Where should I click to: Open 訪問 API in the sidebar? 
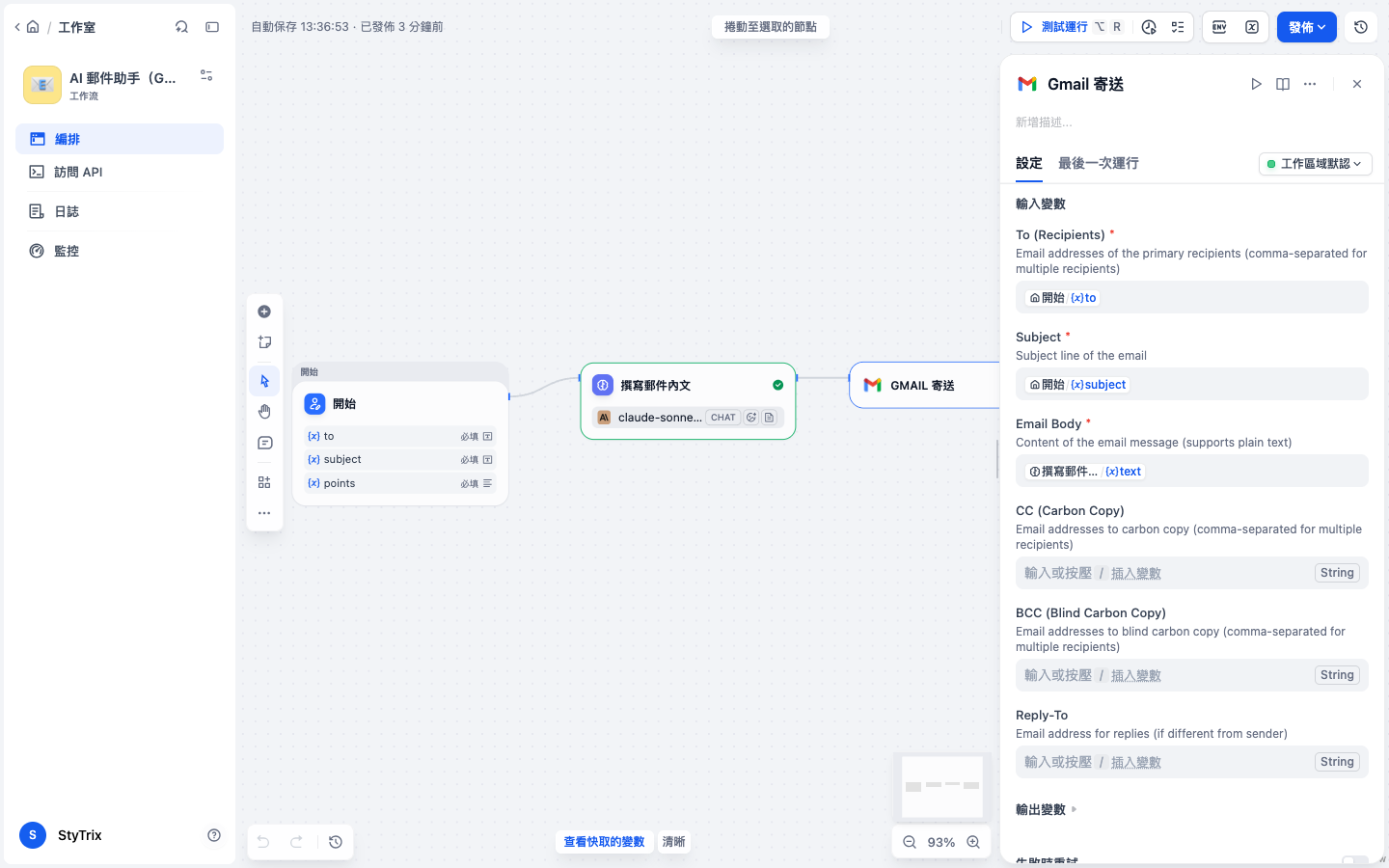(120, 172)
